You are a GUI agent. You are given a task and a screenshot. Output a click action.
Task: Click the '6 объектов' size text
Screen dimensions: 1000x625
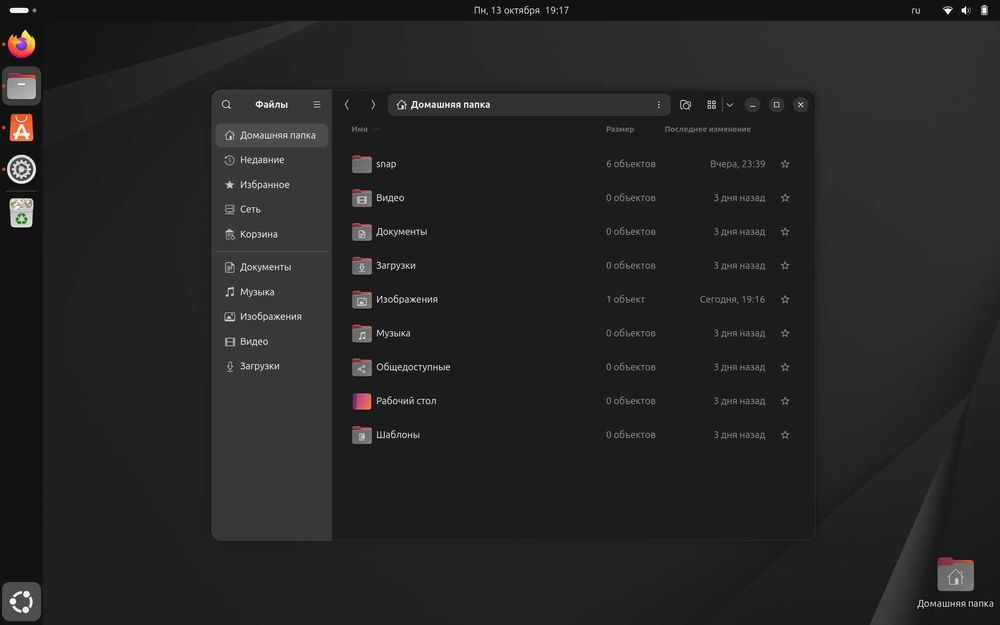[631, 164]
